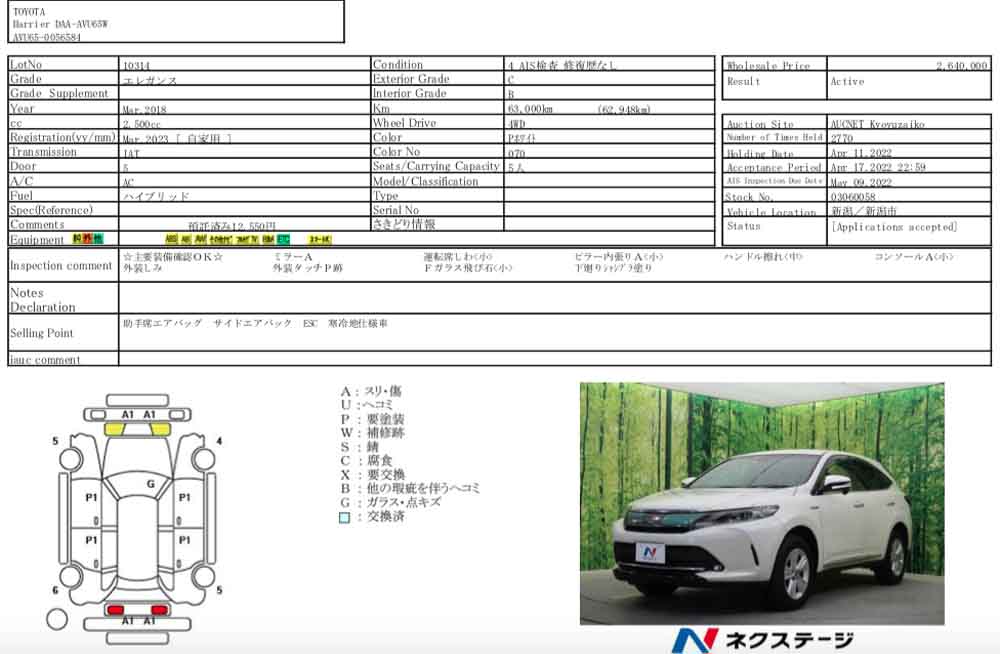This screenshot has height=654, width=1000.
Task: Select color number value "070"
Action: click(x=517, y=153)
